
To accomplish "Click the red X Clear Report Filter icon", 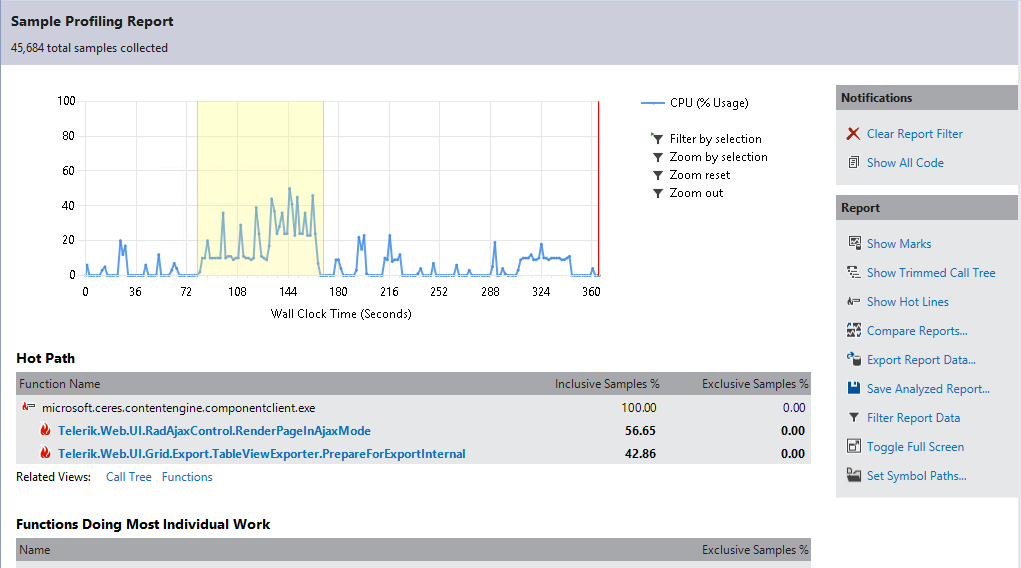I will 853,134.
